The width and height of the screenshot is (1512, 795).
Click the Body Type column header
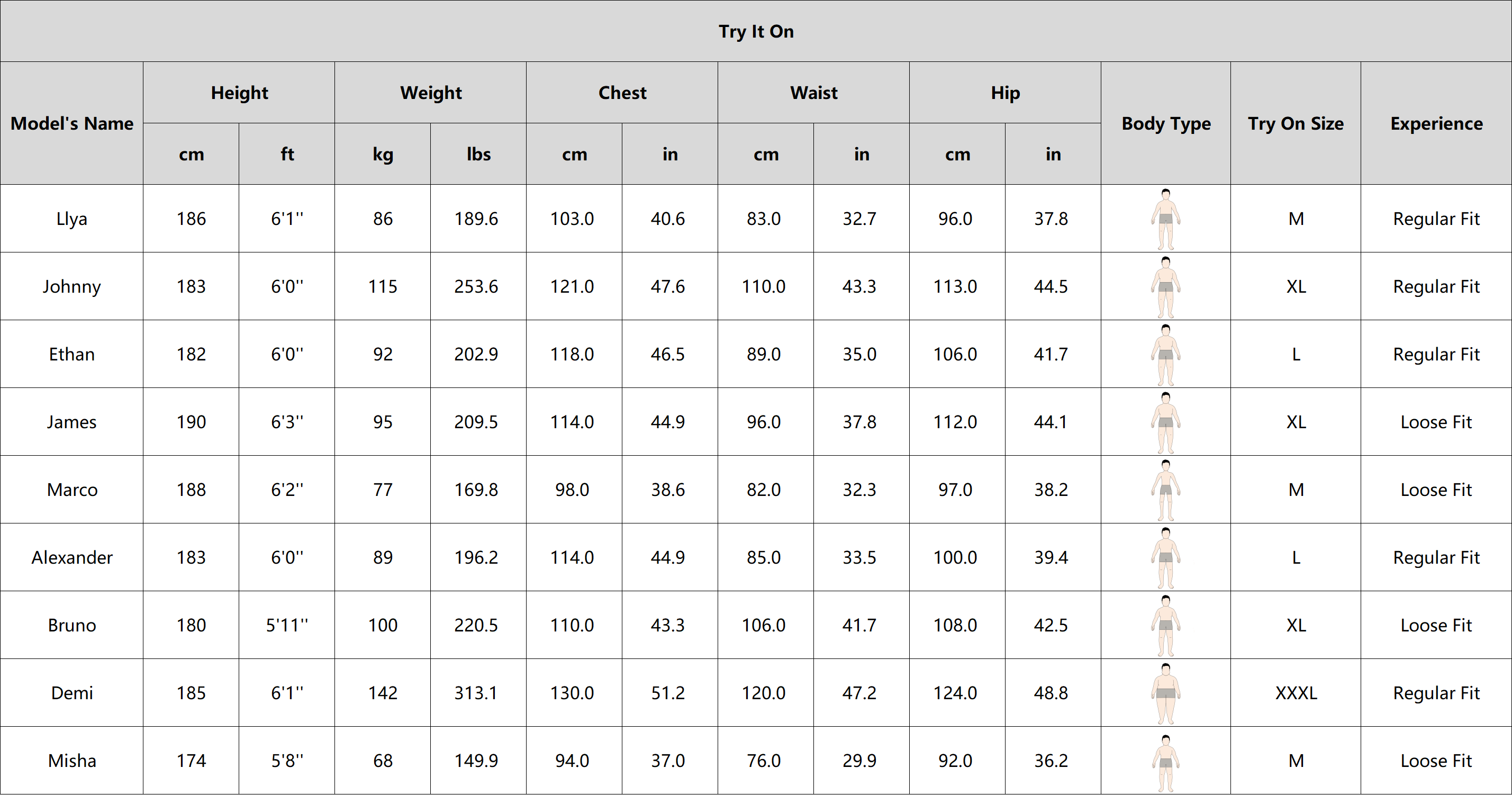(1166, 123)
